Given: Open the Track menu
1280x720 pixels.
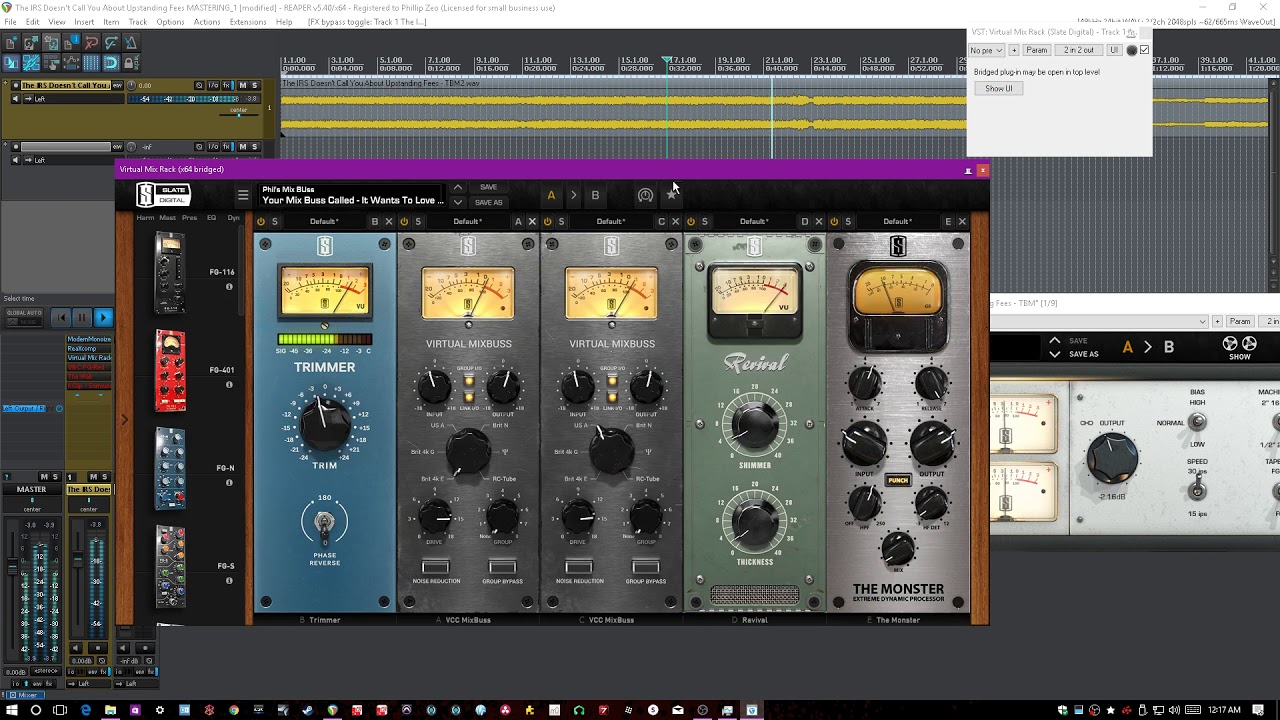Looking at the screenshot, I should click(138, 22).
